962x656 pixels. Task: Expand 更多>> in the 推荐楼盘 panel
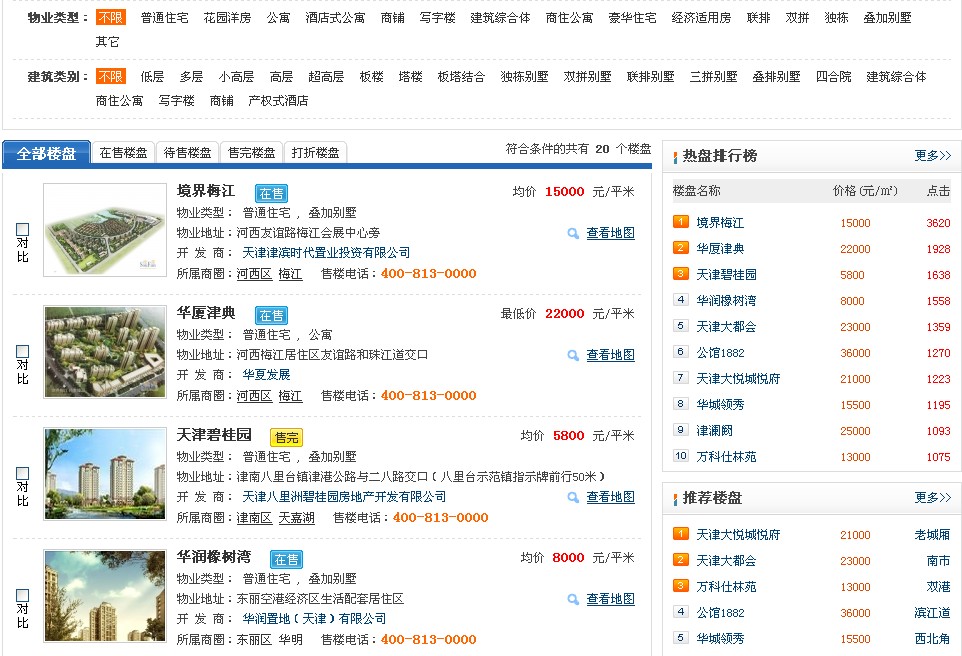pos(934,496)
